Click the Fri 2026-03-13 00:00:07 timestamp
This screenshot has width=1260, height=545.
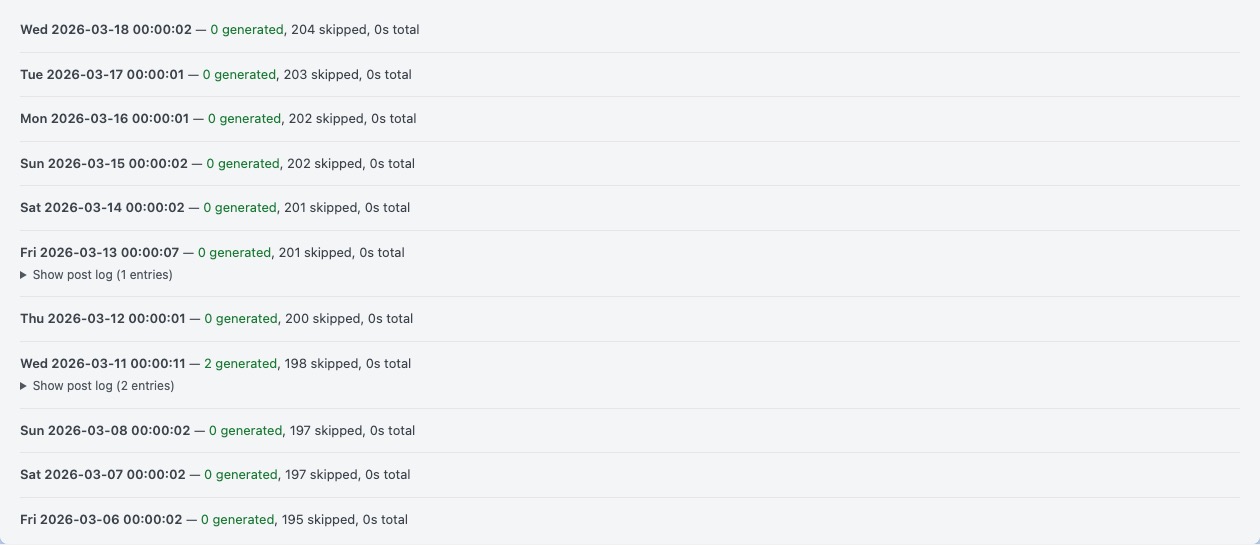point(99,253)
